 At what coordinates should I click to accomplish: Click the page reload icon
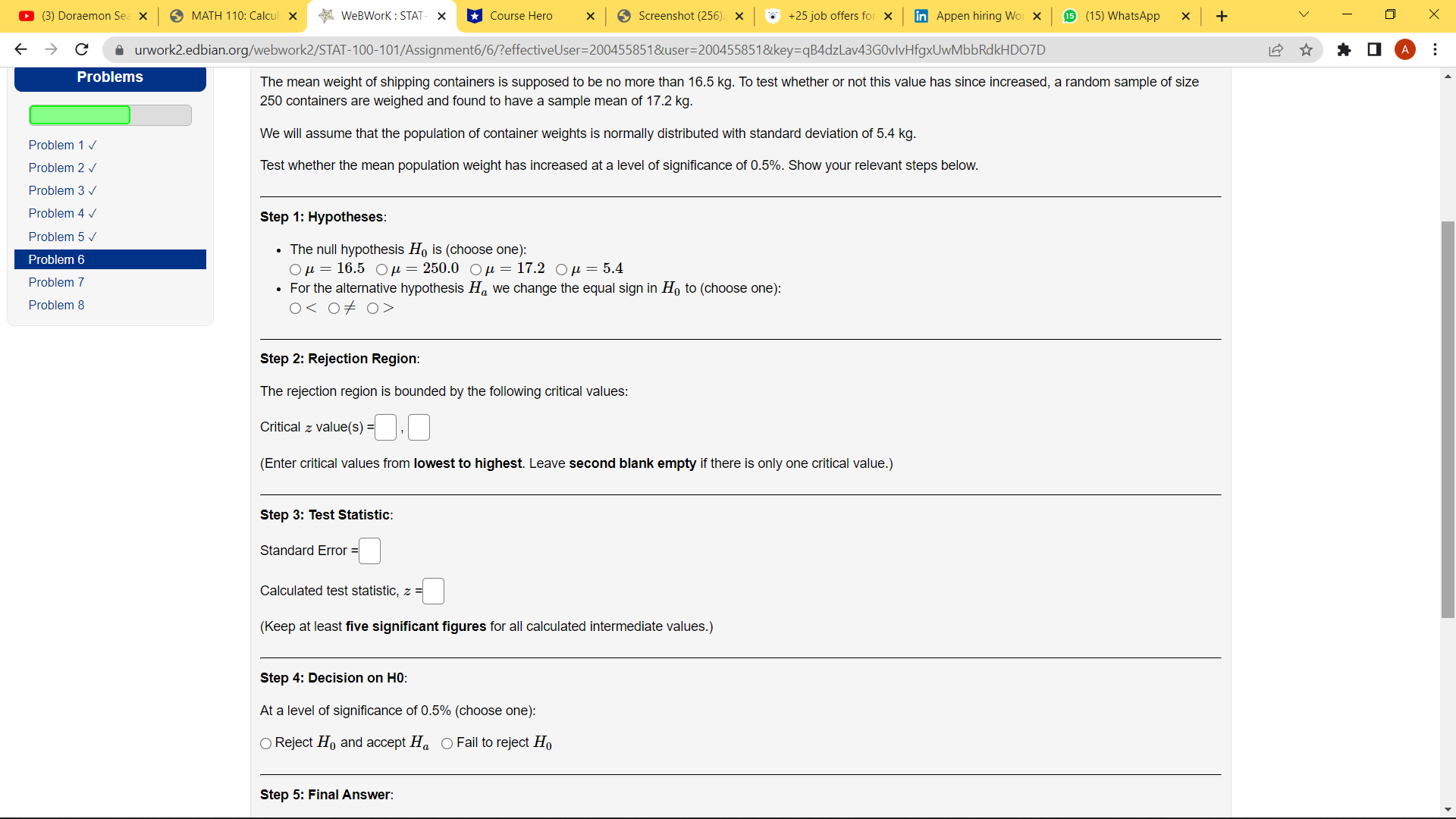click(x=81, y=49)
